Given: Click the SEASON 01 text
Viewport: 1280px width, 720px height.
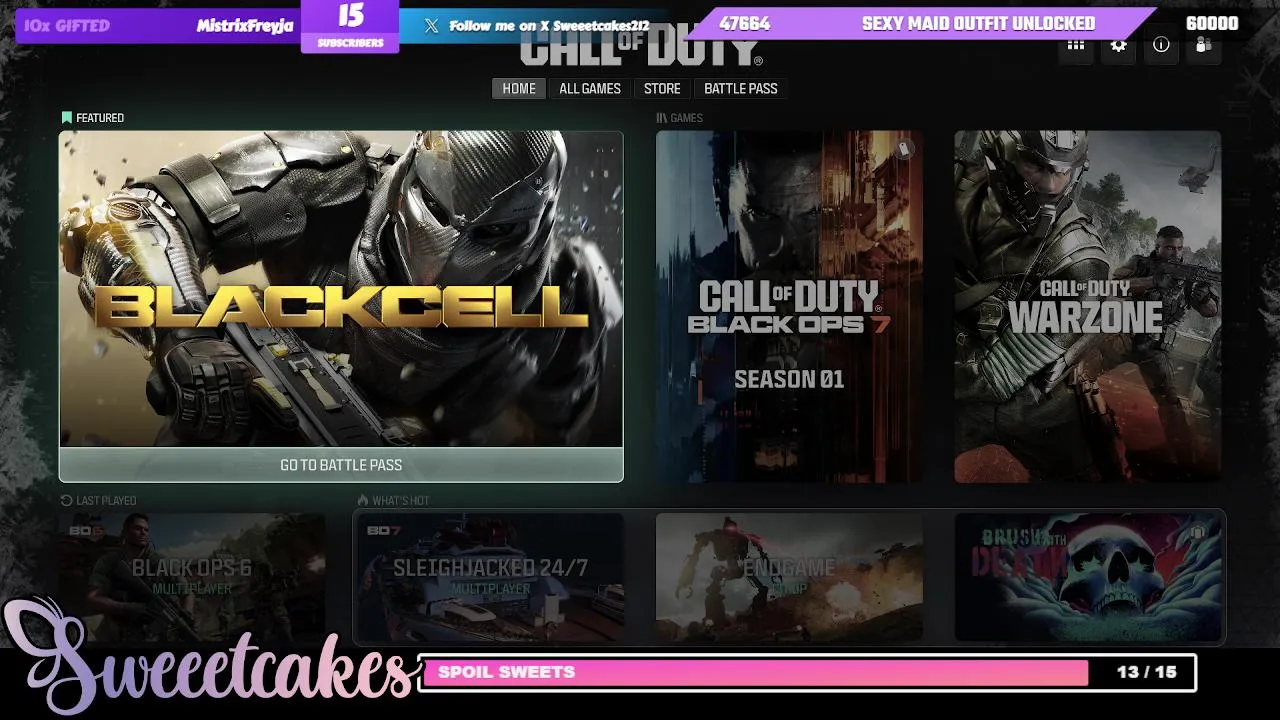Looking at the screenshot, I should pyautogui.click(x=789, y=379).
